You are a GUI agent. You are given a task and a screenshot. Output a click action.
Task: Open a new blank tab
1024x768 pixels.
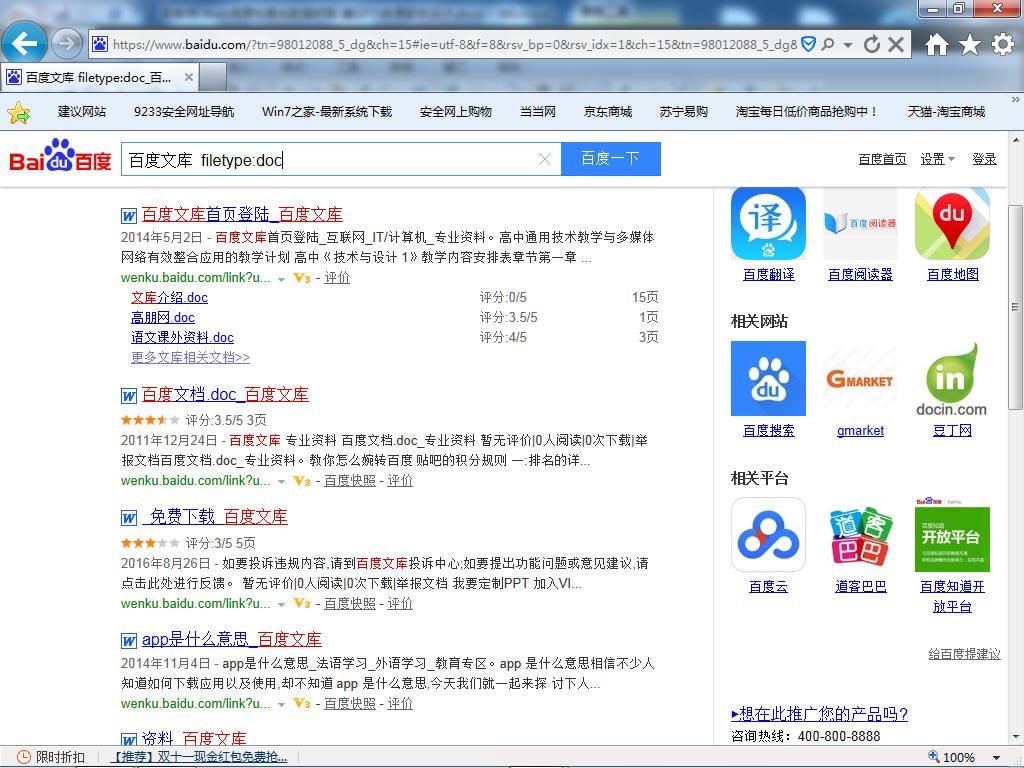tap(213, 77)
